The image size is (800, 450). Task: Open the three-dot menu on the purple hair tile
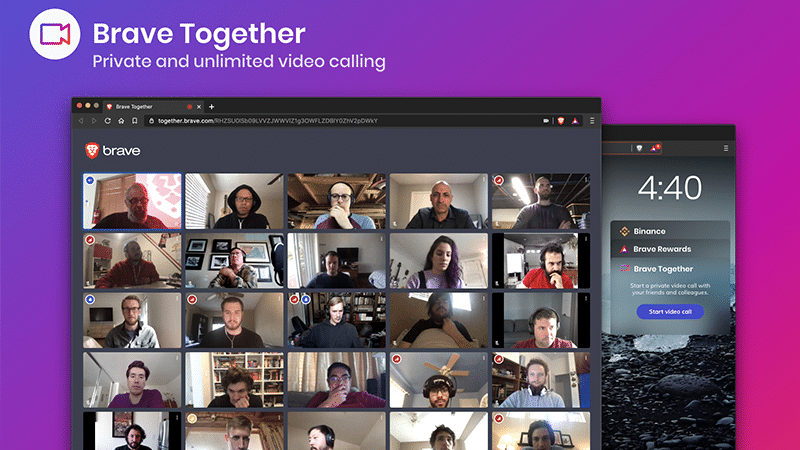(x=484, y=239)
